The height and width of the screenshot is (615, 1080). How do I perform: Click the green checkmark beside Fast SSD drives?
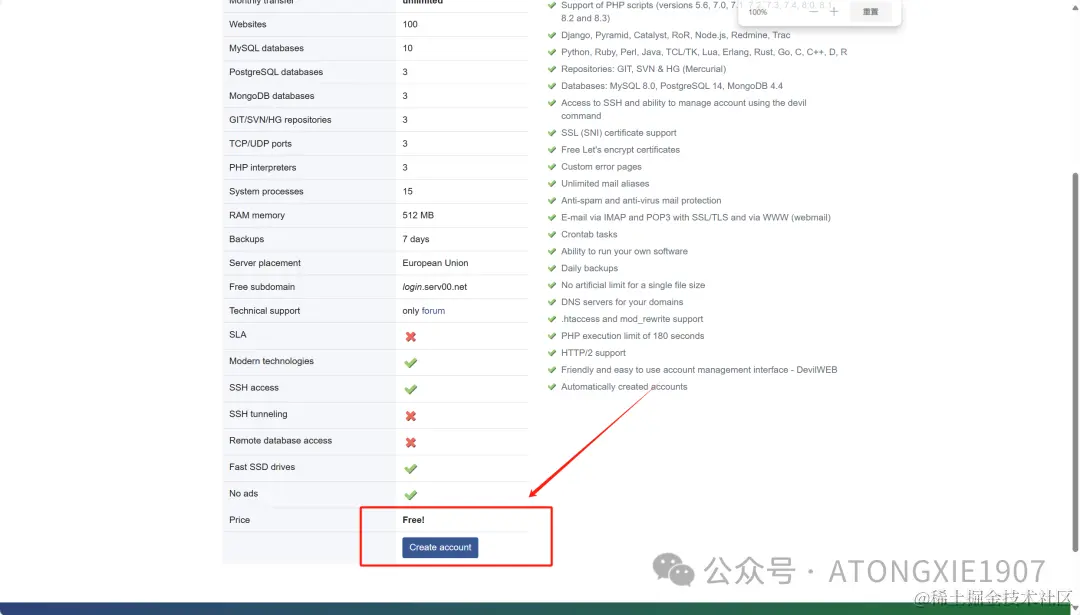tap(411, 469)
